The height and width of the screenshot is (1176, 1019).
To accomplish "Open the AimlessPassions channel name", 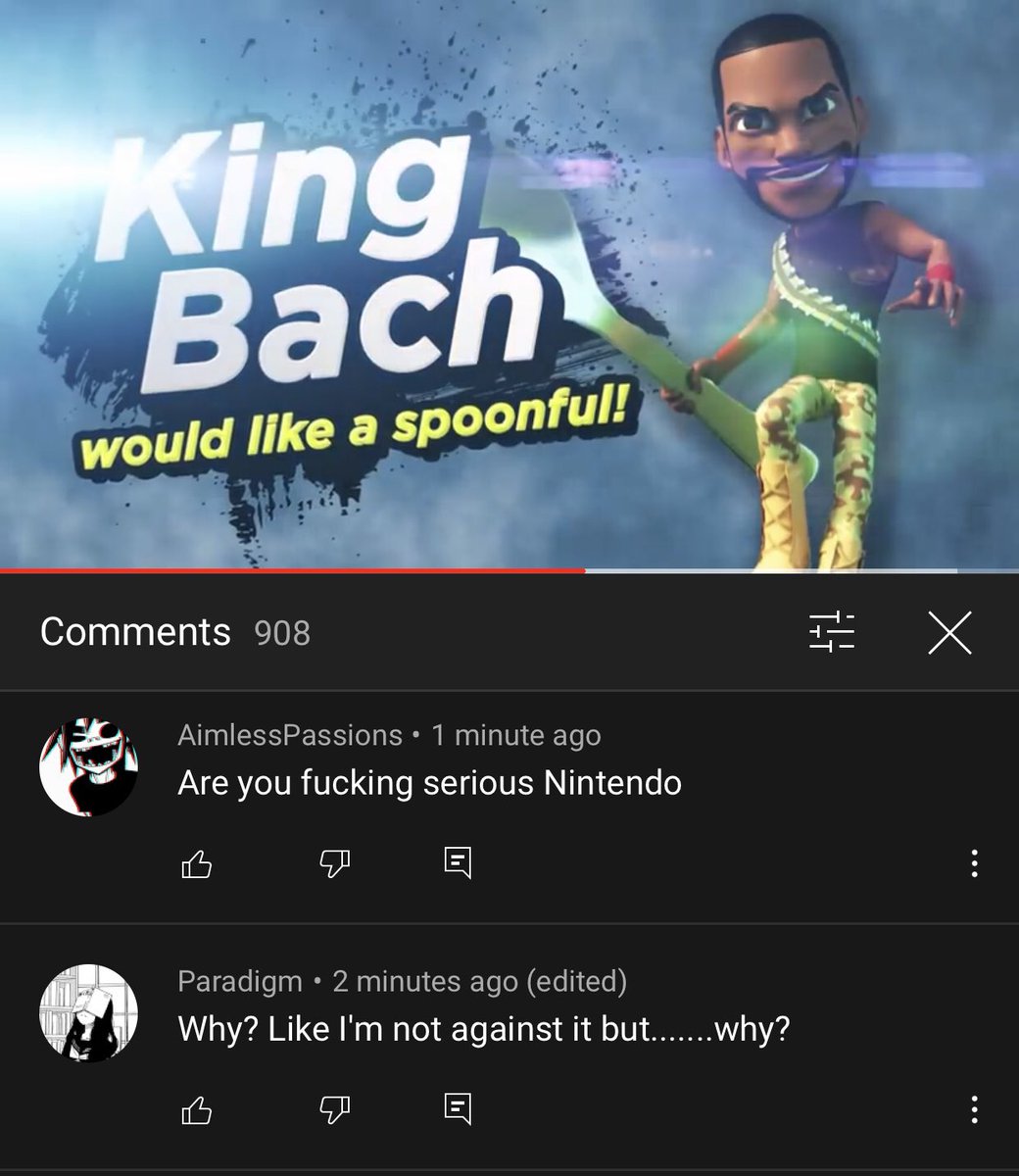I will pyautogui.click(x=290, y=735).
